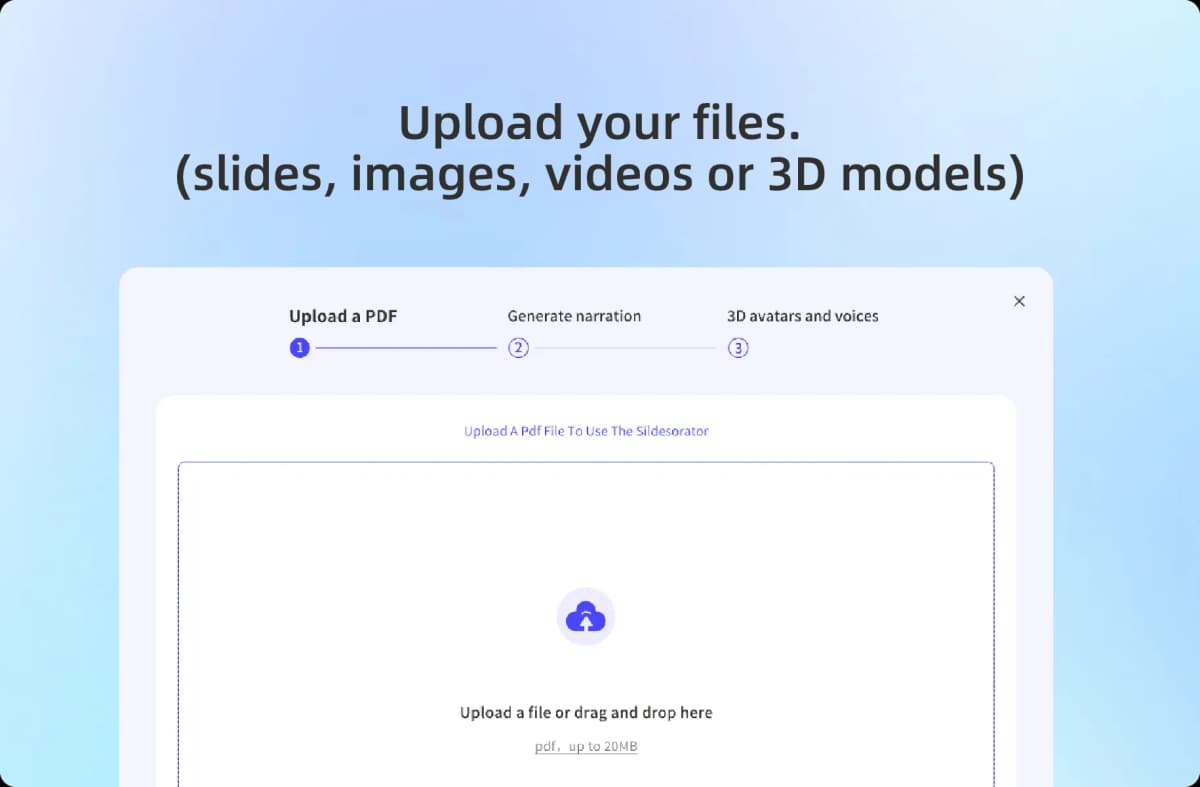Select the 'Upload a PDF' tab label
This screenshot has width=1200, height=787.
(x=343, y=316)
